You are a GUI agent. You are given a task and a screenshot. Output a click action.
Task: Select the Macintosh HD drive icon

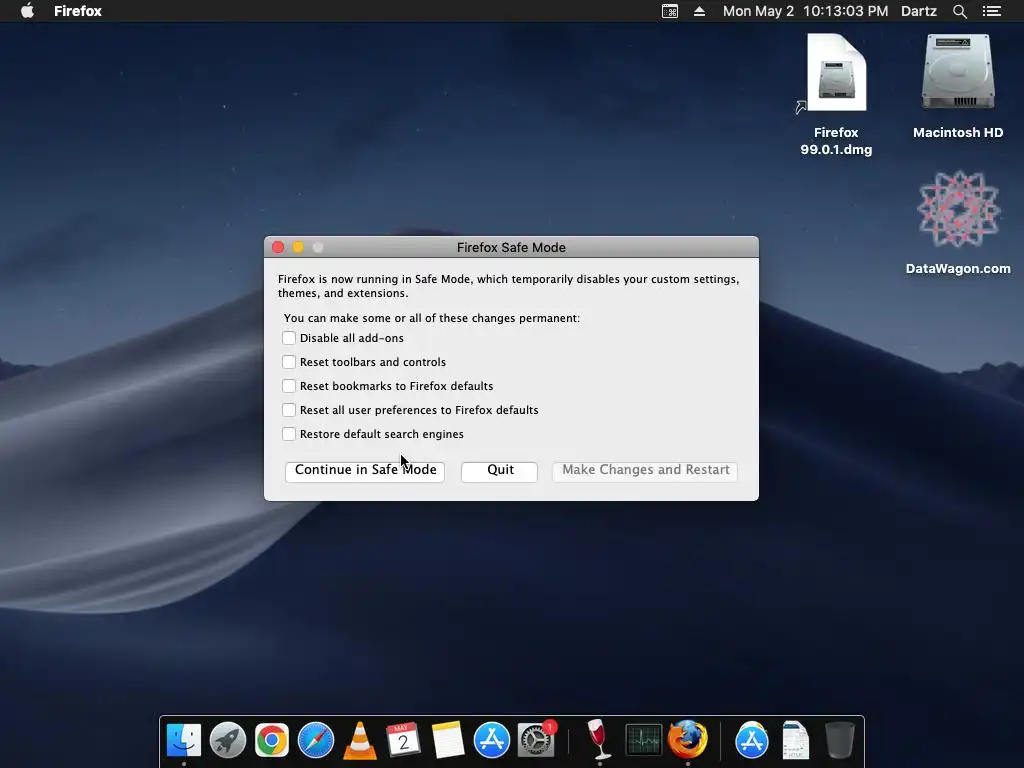958,87
